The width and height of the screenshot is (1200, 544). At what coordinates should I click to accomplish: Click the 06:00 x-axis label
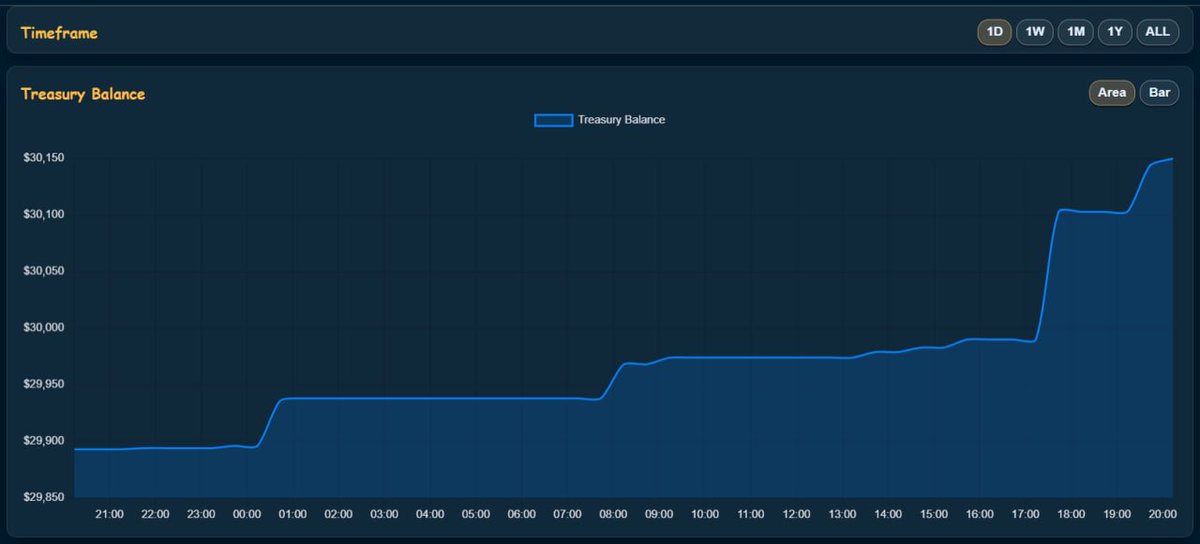(x=522, y=514)
